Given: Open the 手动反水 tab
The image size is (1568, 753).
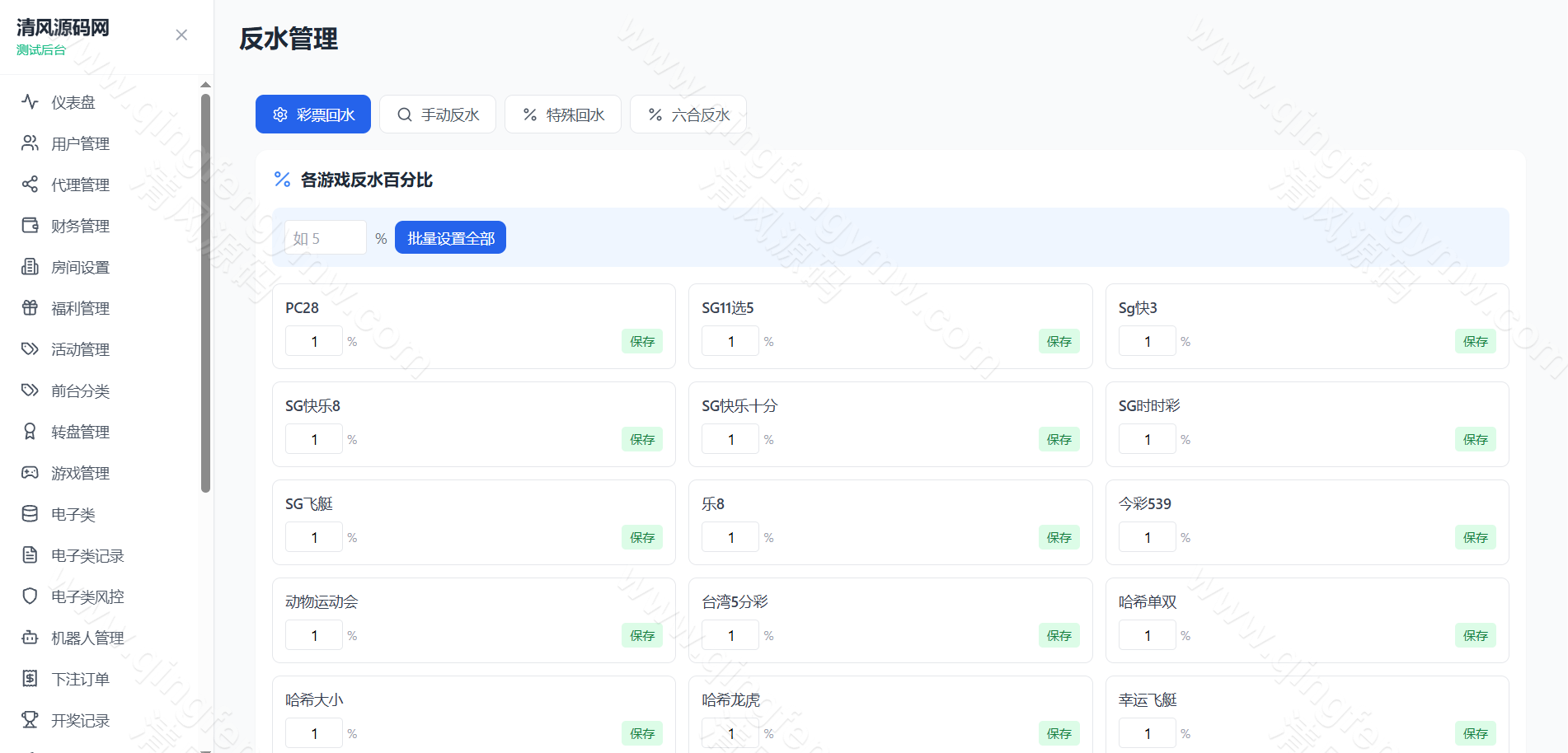Looking at the screenshot, I should [x=438, y=115].
